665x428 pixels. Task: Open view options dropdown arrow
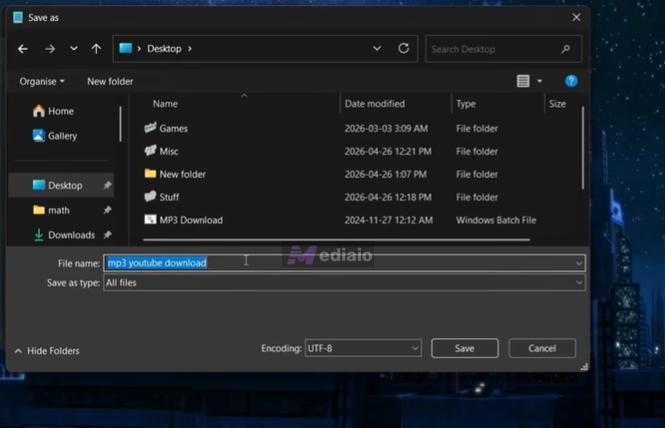[539, 81]
